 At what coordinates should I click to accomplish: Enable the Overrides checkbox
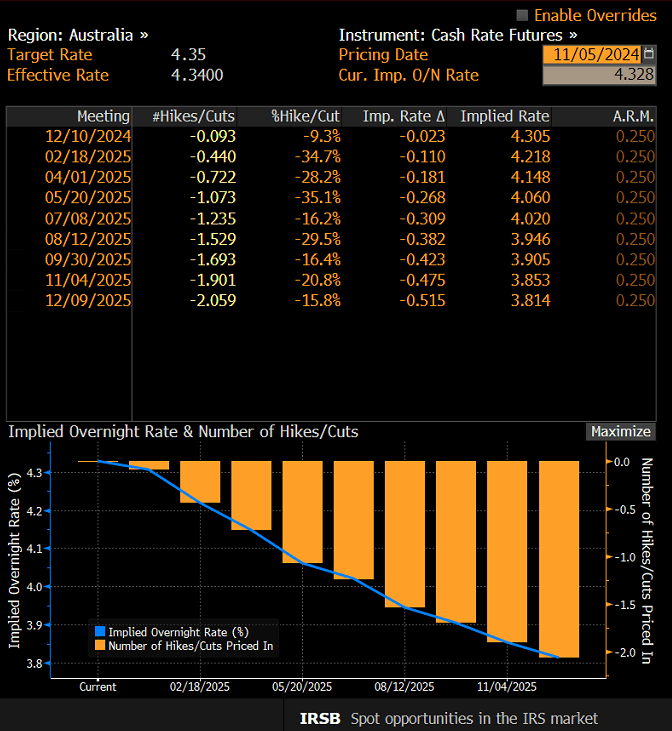pos(522,15)
